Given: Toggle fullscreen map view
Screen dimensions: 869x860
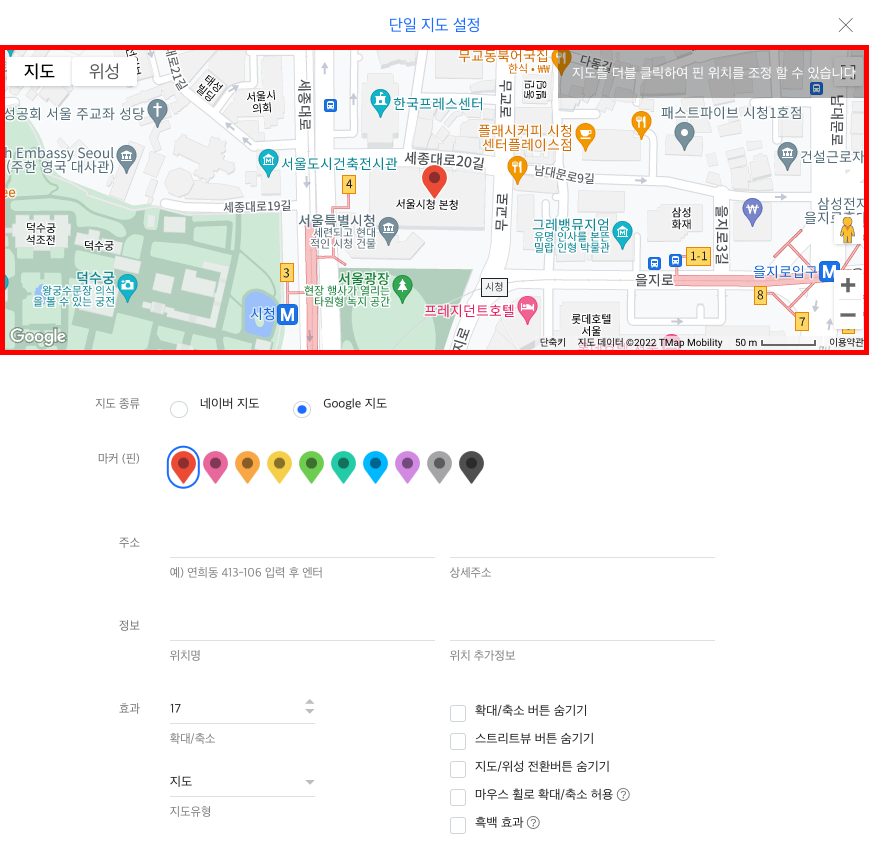Looking at the screenshot, I should [848, 73].
